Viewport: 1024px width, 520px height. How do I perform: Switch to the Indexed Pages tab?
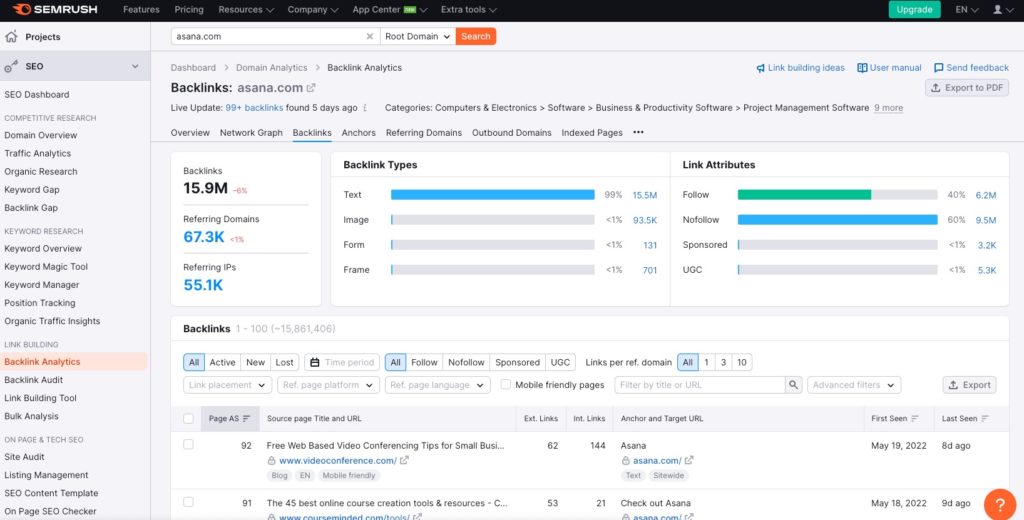tap(592, 133)
